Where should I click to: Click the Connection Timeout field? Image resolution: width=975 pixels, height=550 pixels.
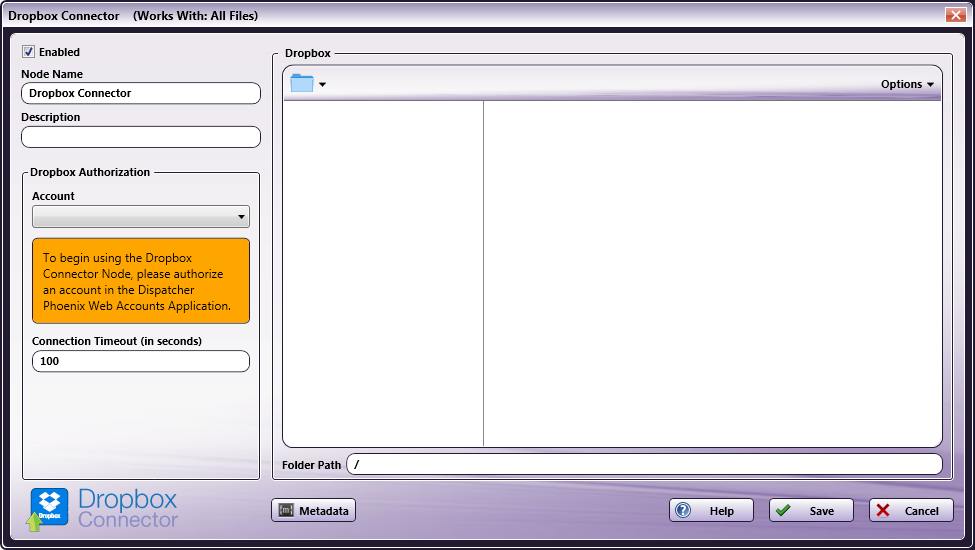tap(141, 361)
